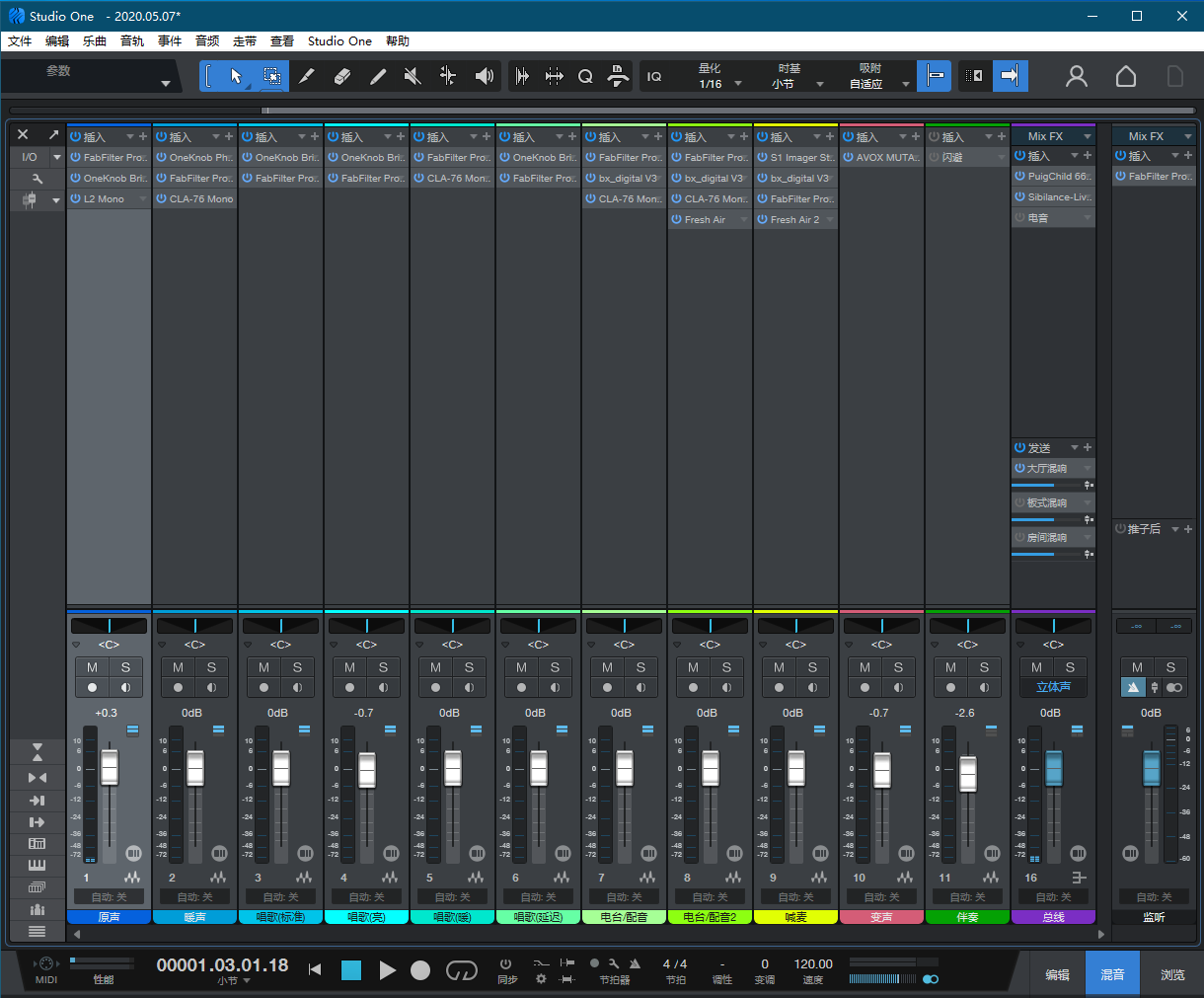Open the 编辑 menu
Image resolution: width=1204 pixels, height=998 pixels.
[57, 40]
